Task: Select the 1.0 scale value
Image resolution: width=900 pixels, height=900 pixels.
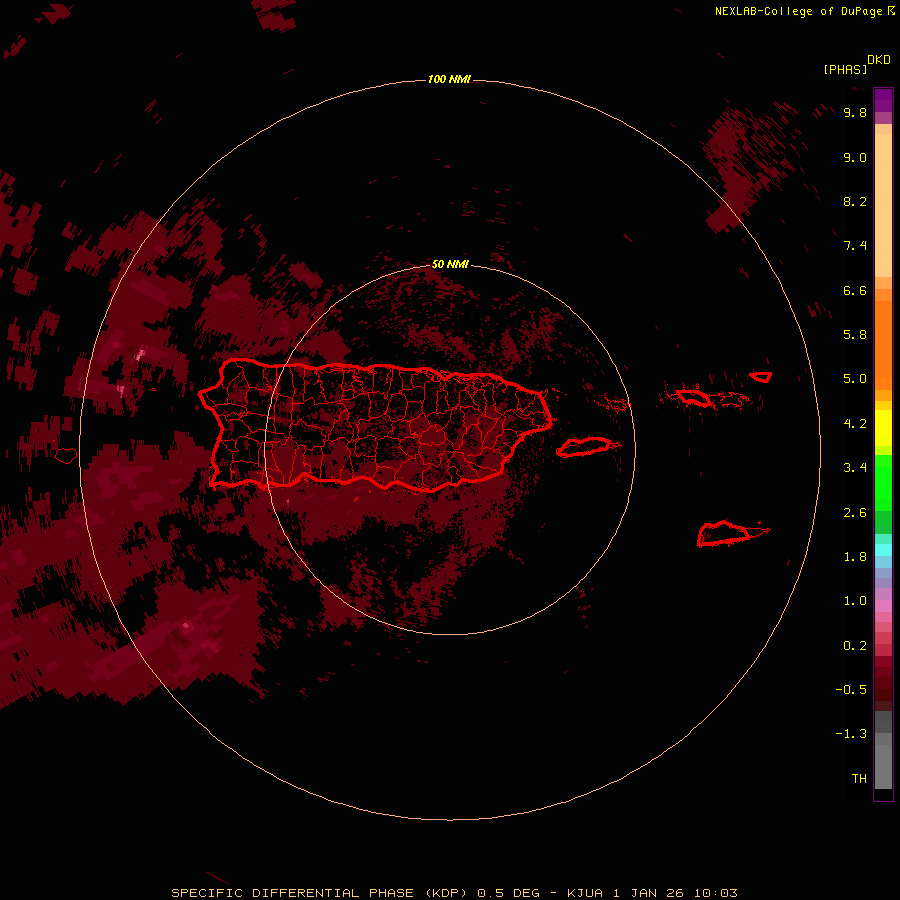Action: [855, 601]
